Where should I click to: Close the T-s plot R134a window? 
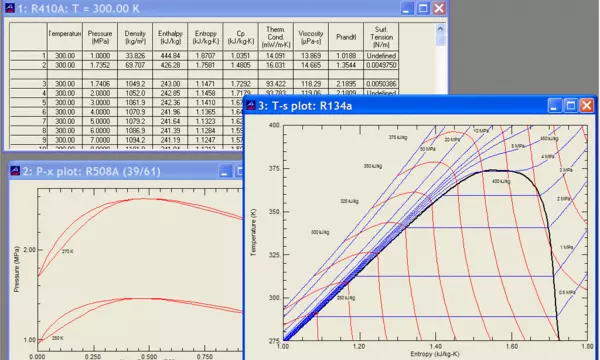click(587, 106)
